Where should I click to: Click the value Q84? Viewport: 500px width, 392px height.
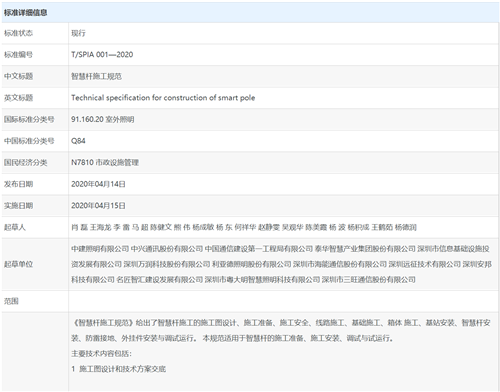(x=78, y=141)
